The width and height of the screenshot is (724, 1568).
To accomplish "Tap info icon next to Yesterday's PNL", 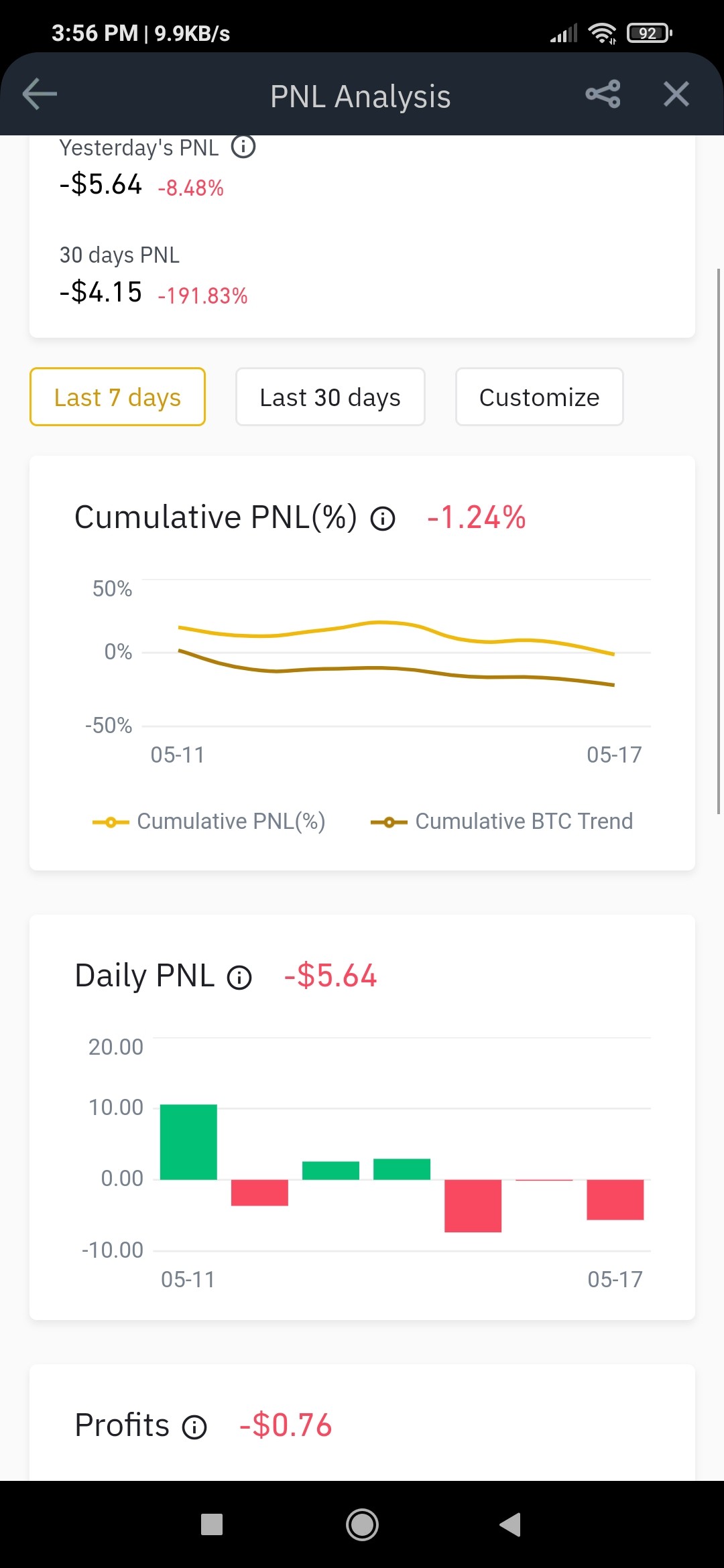I will pos(243,146).
